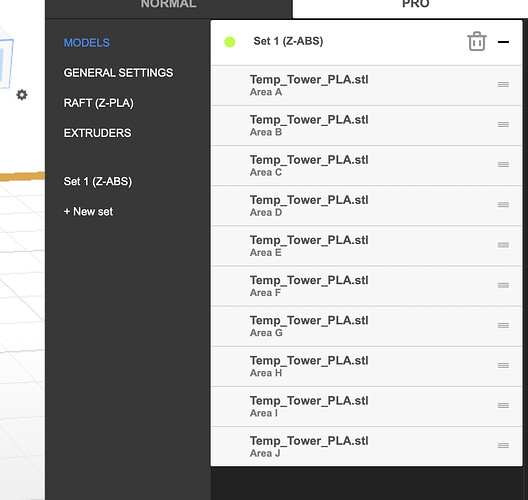The image size is (528, 500).
Task: Select Set 1 (Z-ABS) in the sidebar
Action: click(98, 181)
